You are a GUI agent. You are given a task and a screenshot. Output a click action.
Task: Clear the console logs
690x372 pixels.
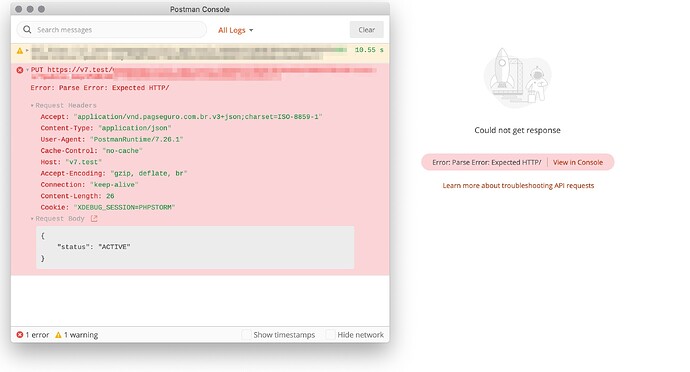(367, 29)
